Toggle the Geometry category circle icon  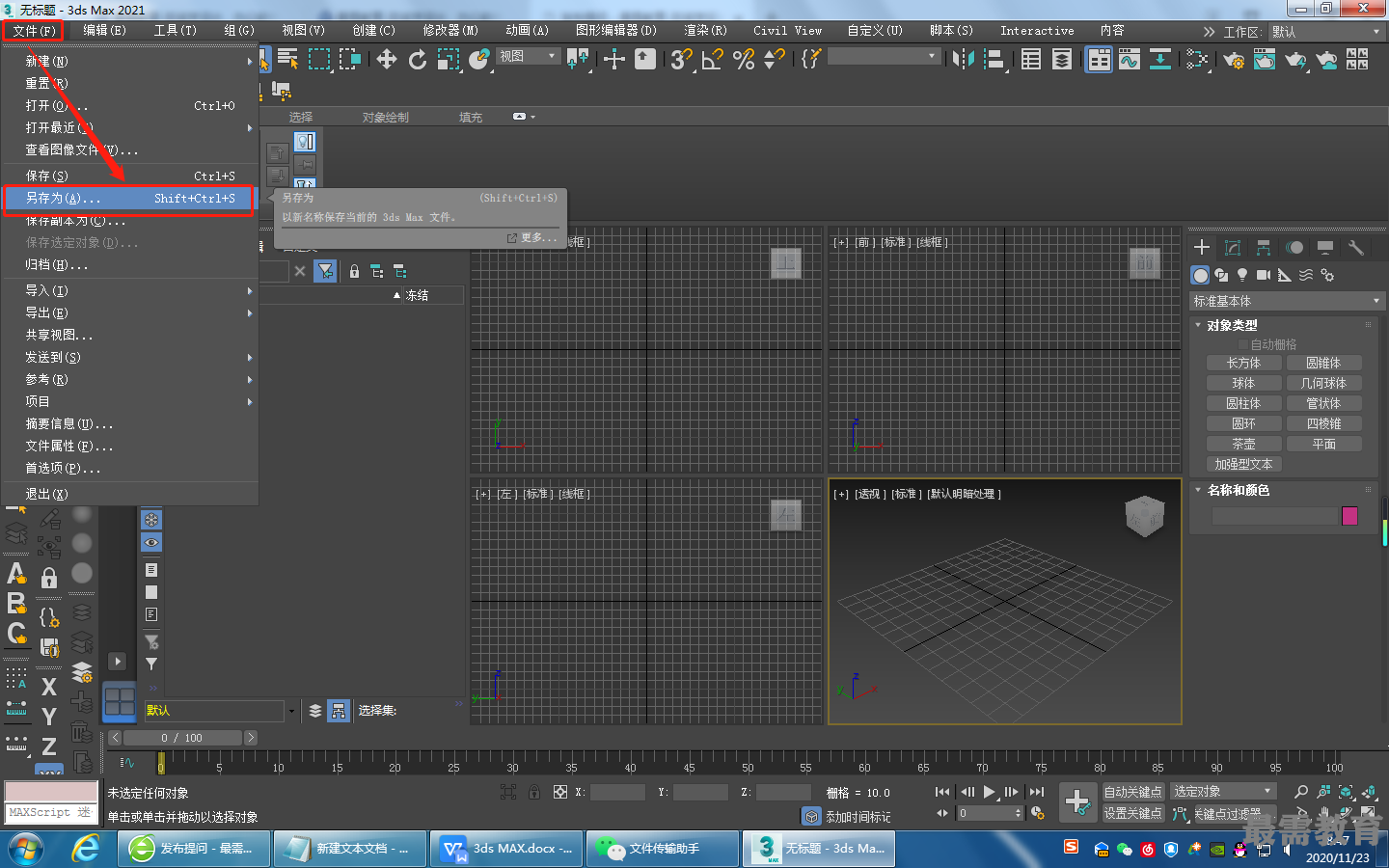coord(1200,275)
